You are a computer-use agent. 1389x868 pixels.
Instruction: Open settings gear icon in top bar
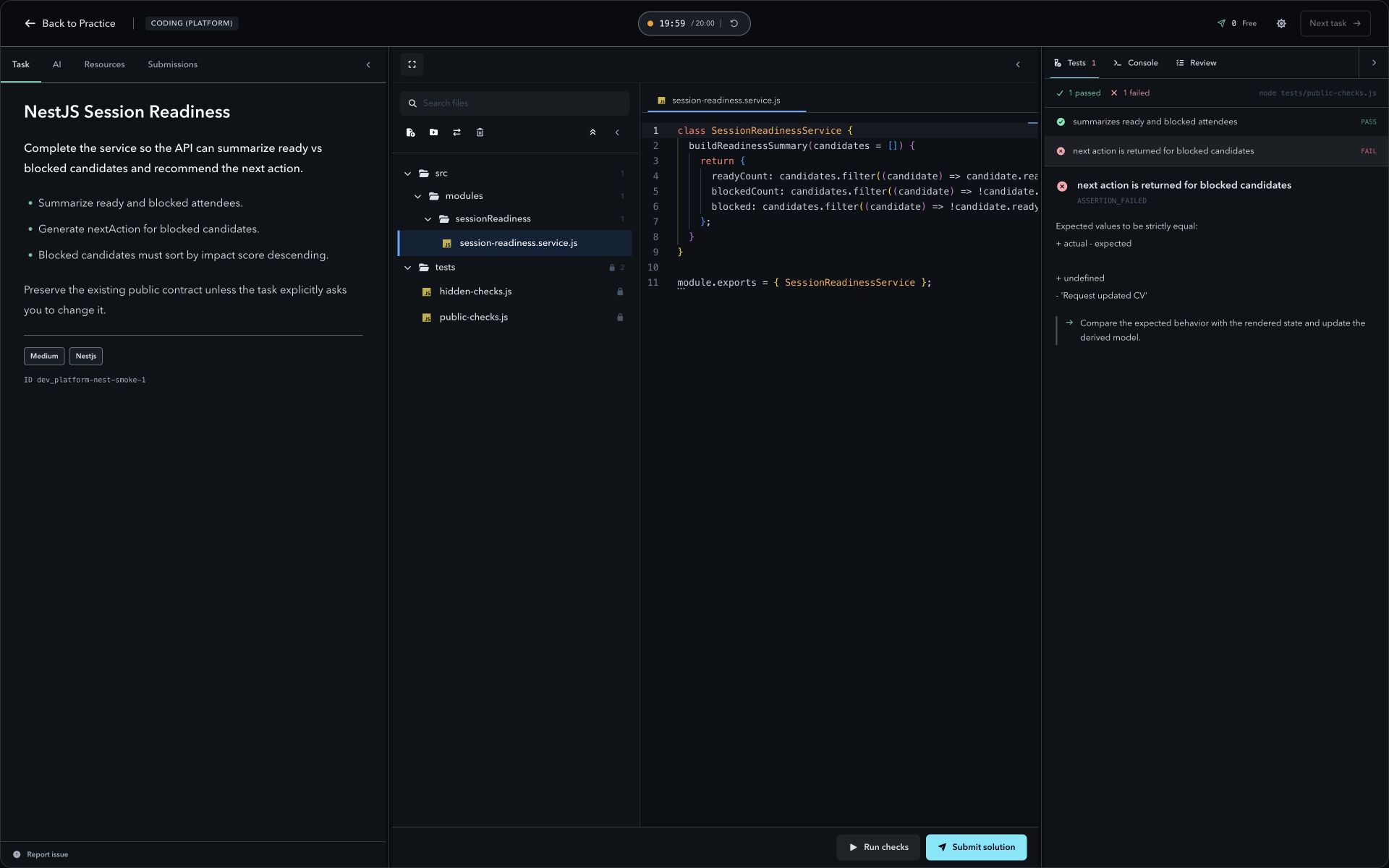point(1281,23)
